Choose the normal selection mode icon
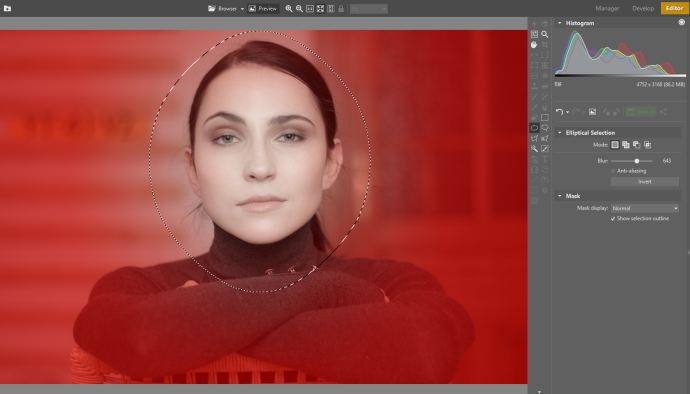The width and height of the screenshot is (690, 394). 615,144
